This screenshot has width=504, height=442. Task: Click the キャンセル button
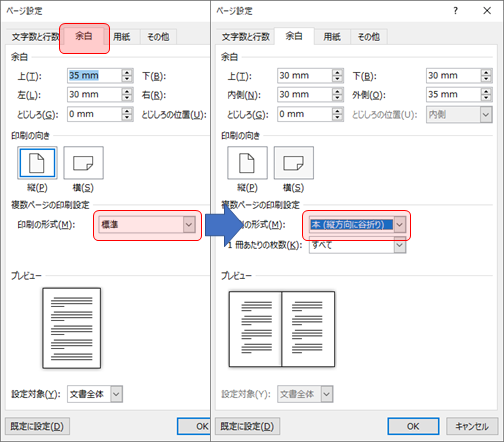coord(472,426)
